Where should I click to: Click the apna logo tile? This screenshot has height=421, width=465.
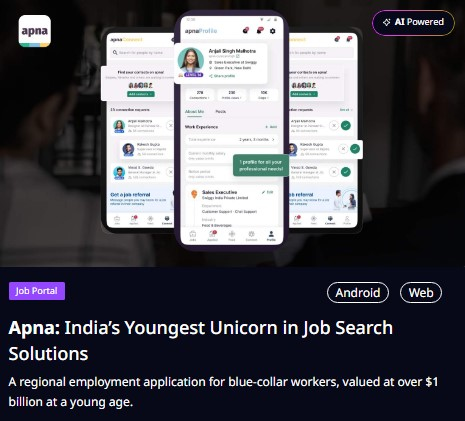point(35,31)
